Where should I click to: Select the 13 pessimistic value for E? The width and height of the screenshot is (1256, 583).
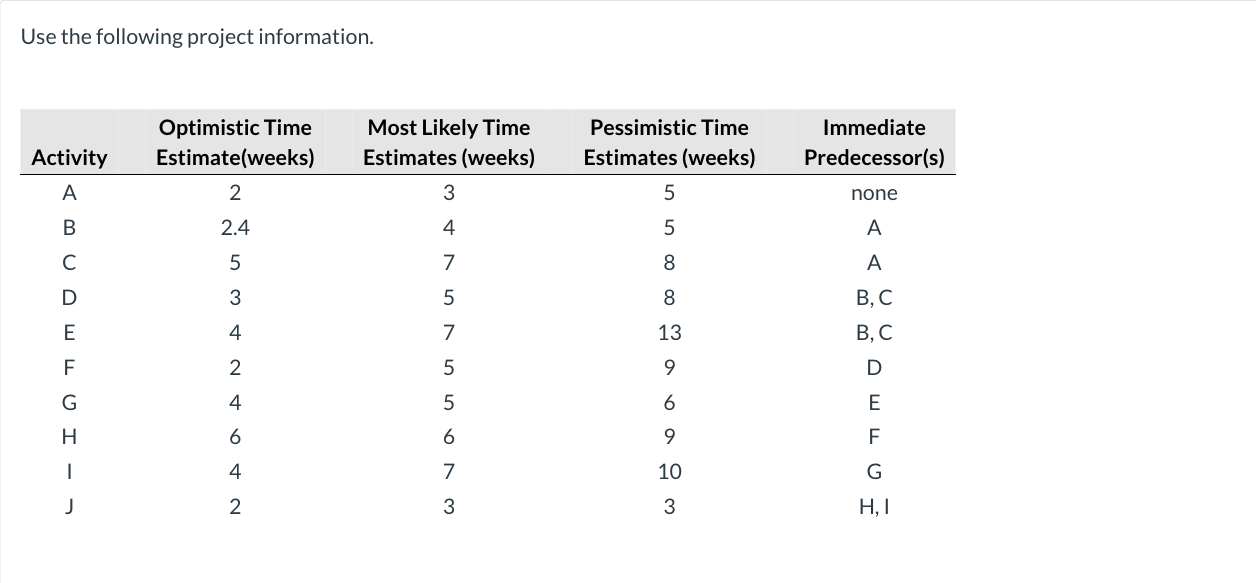pos(669,332)
